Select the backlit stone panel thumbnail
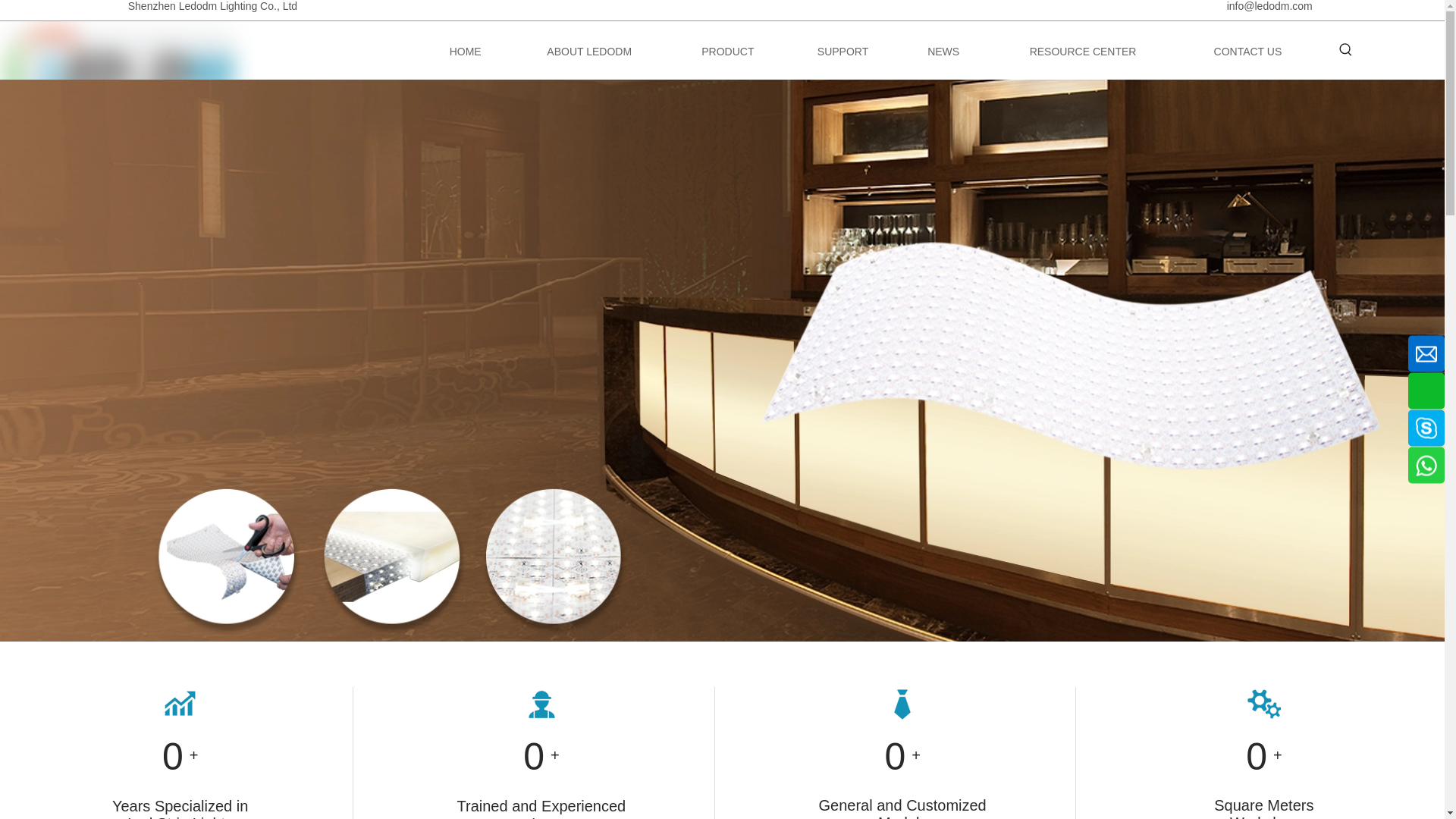1456x819 pixels. tap(391, 557)
